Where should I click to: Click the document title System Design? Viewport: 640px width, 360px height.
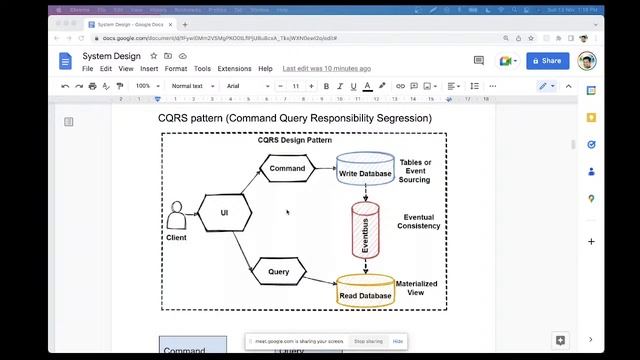point(111,56)
